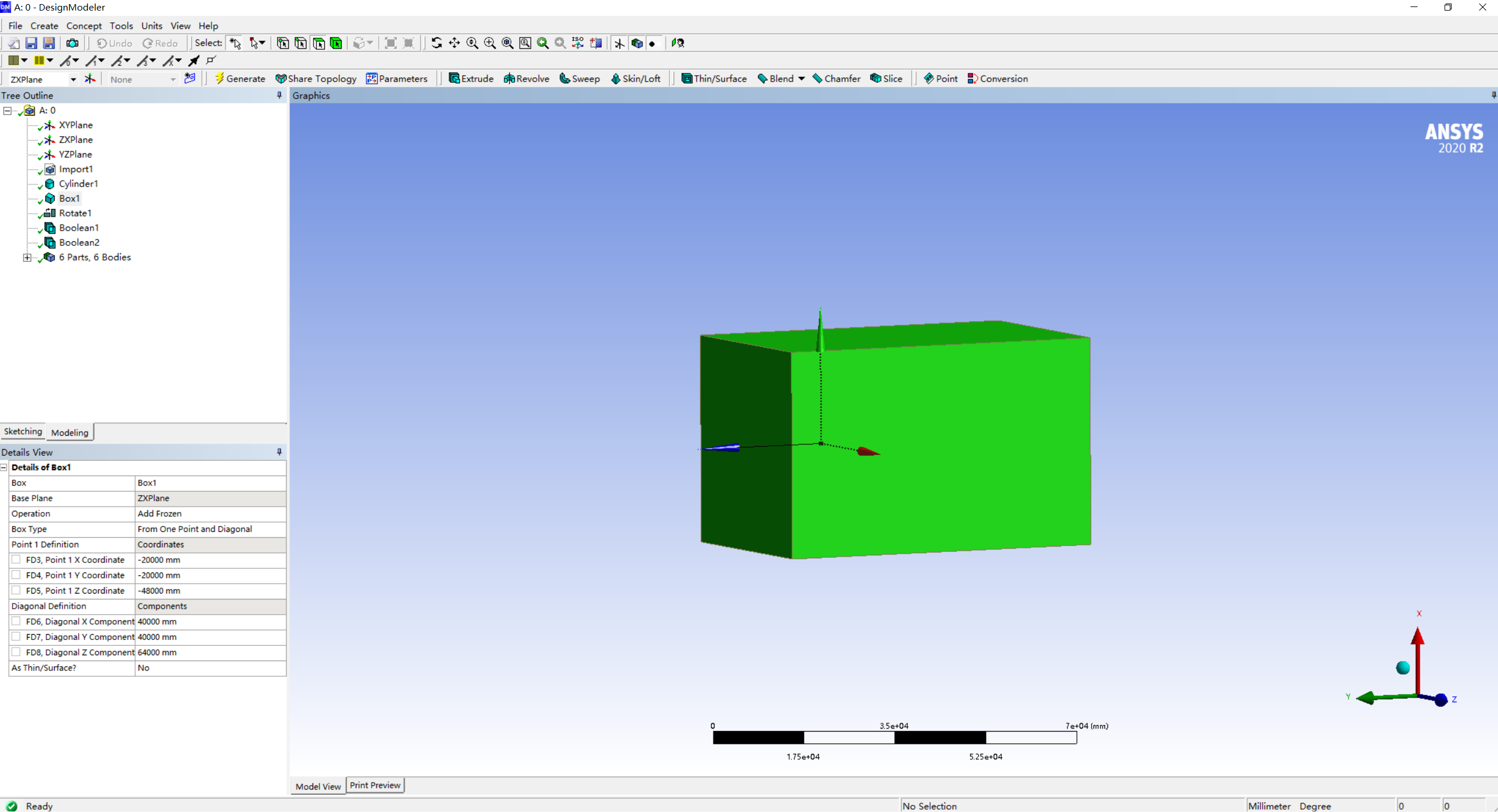Viewport: 1498px width, 812px height.
Task: Click the Generate button
Action: (240, 79)
